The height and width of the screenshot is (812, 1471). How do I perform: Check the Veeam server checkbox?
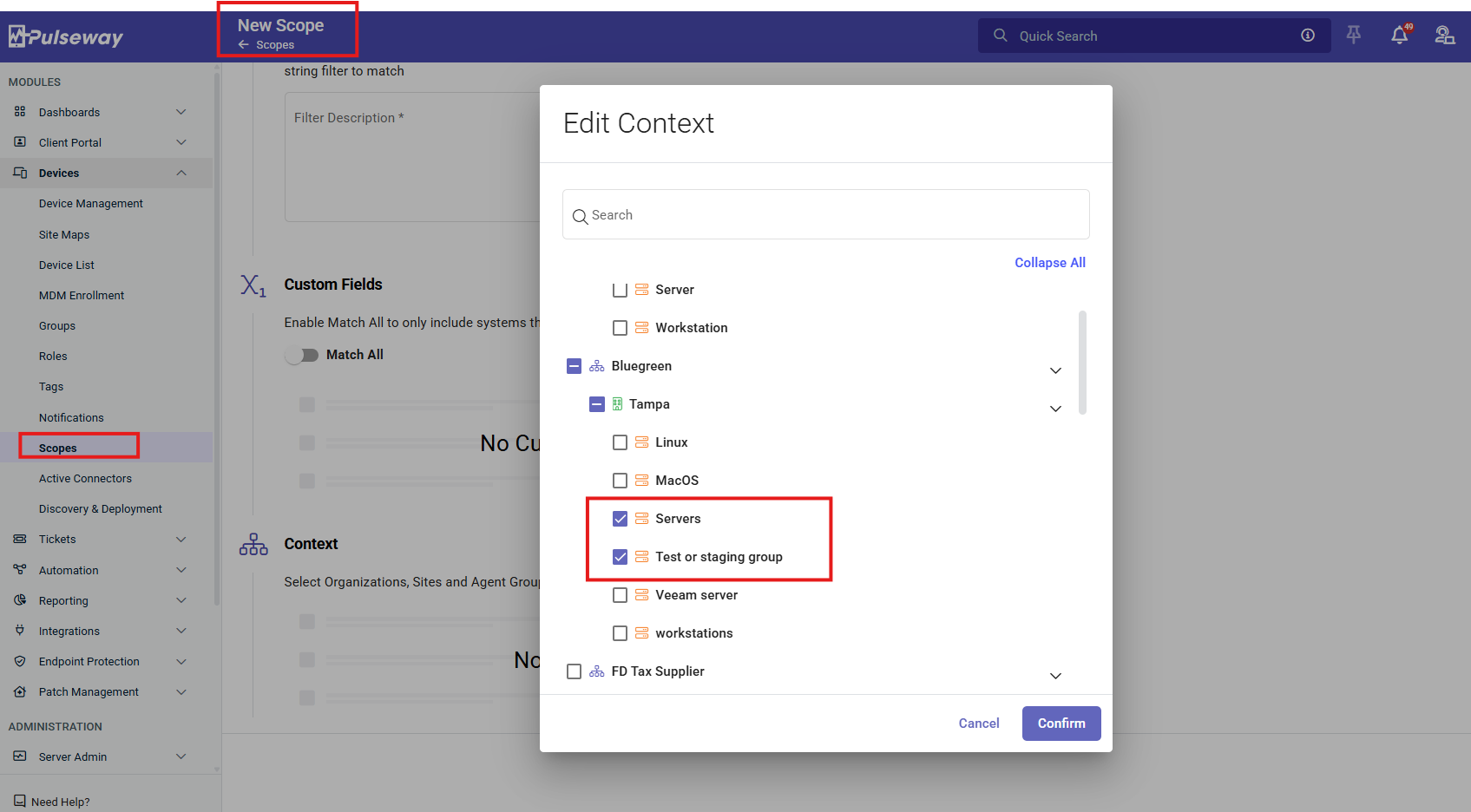[620, 595]
